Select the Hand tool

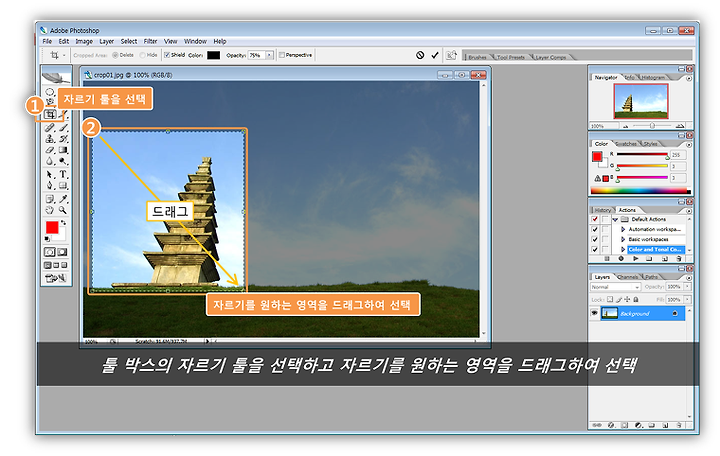(x=50, y=210)
